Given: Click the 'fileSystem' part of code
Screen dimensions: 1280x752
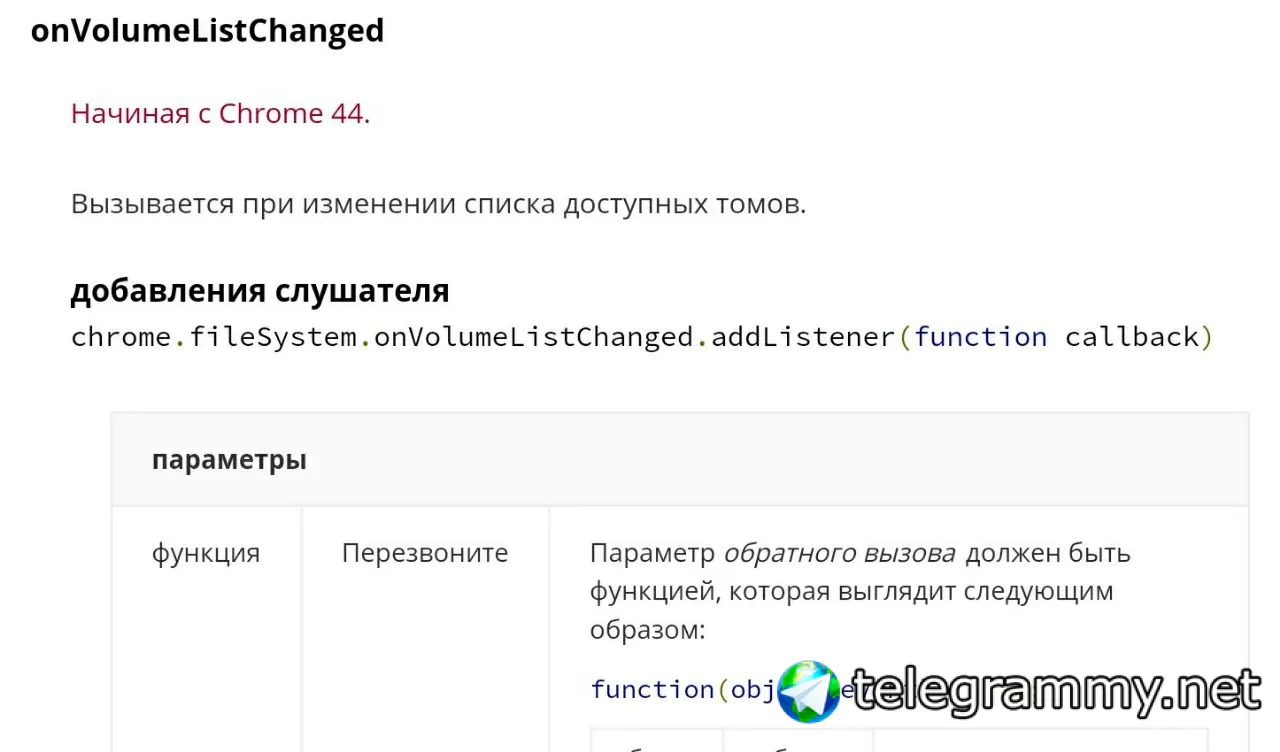Looking at the screenshot, I should point(273,337).
